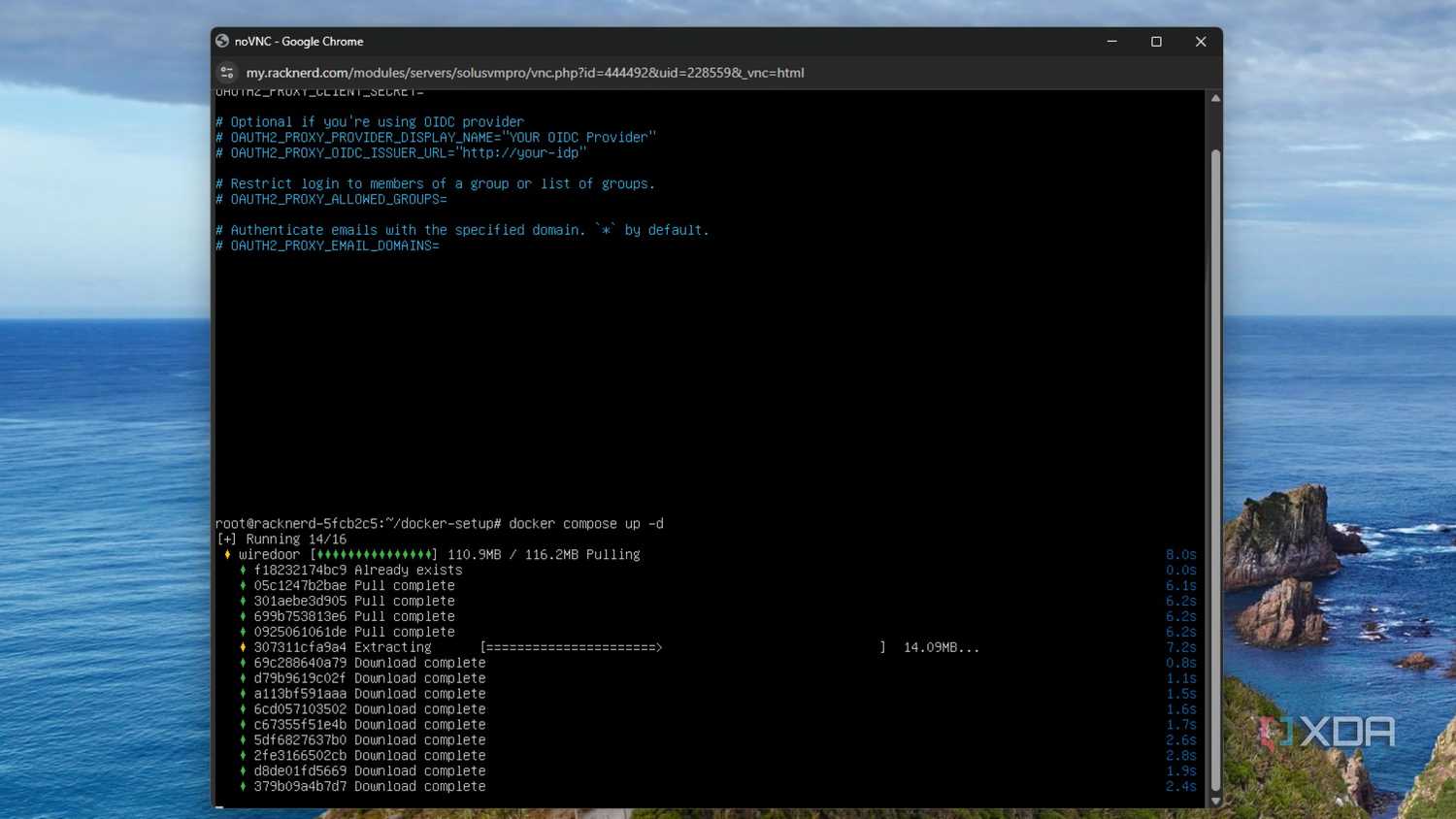Click the '7.2s' timing value for extracting layer
The image size is (1456, 819).
1181,647
